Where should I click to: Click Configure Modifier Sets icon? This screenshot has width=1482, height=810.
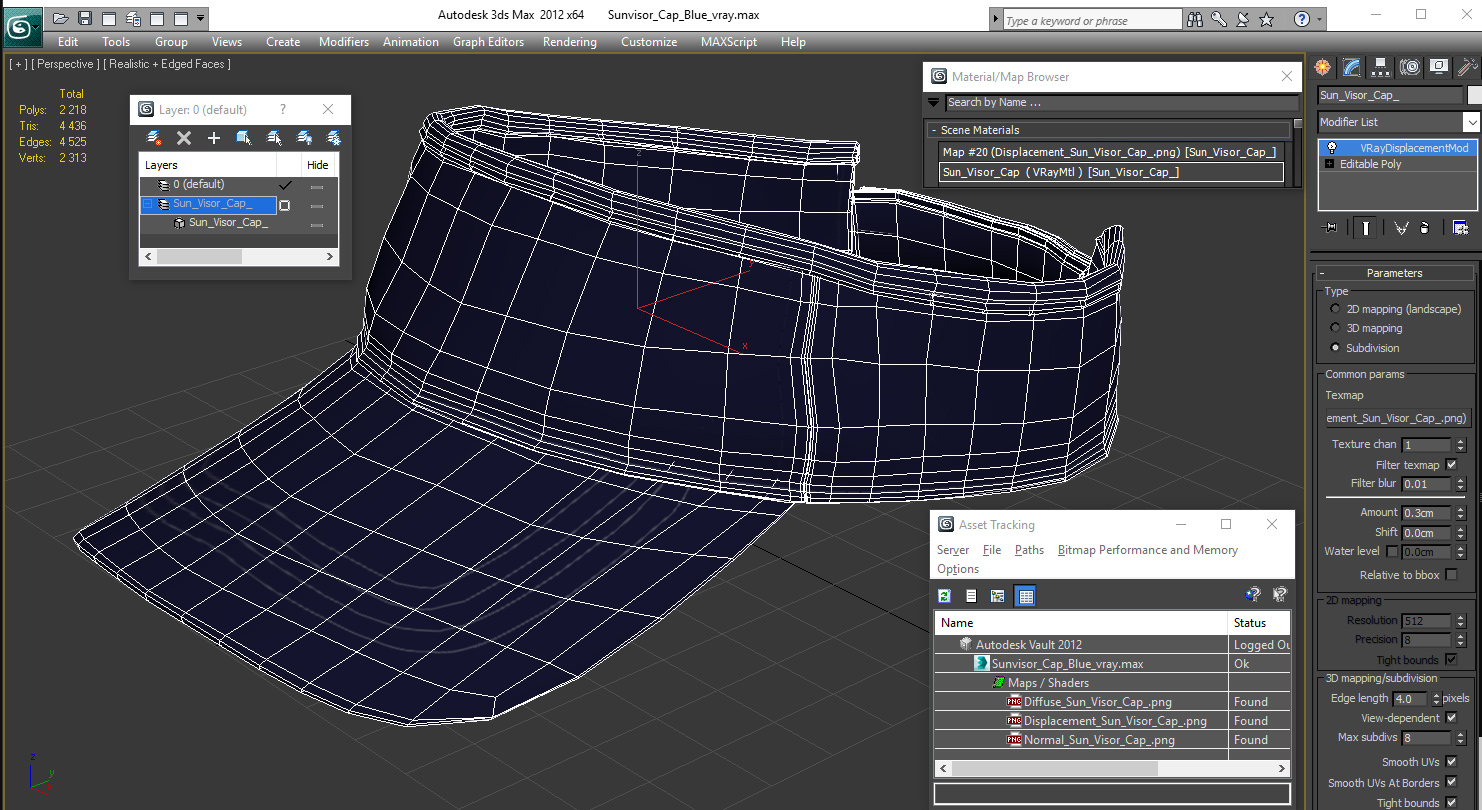click(1461, 228)
